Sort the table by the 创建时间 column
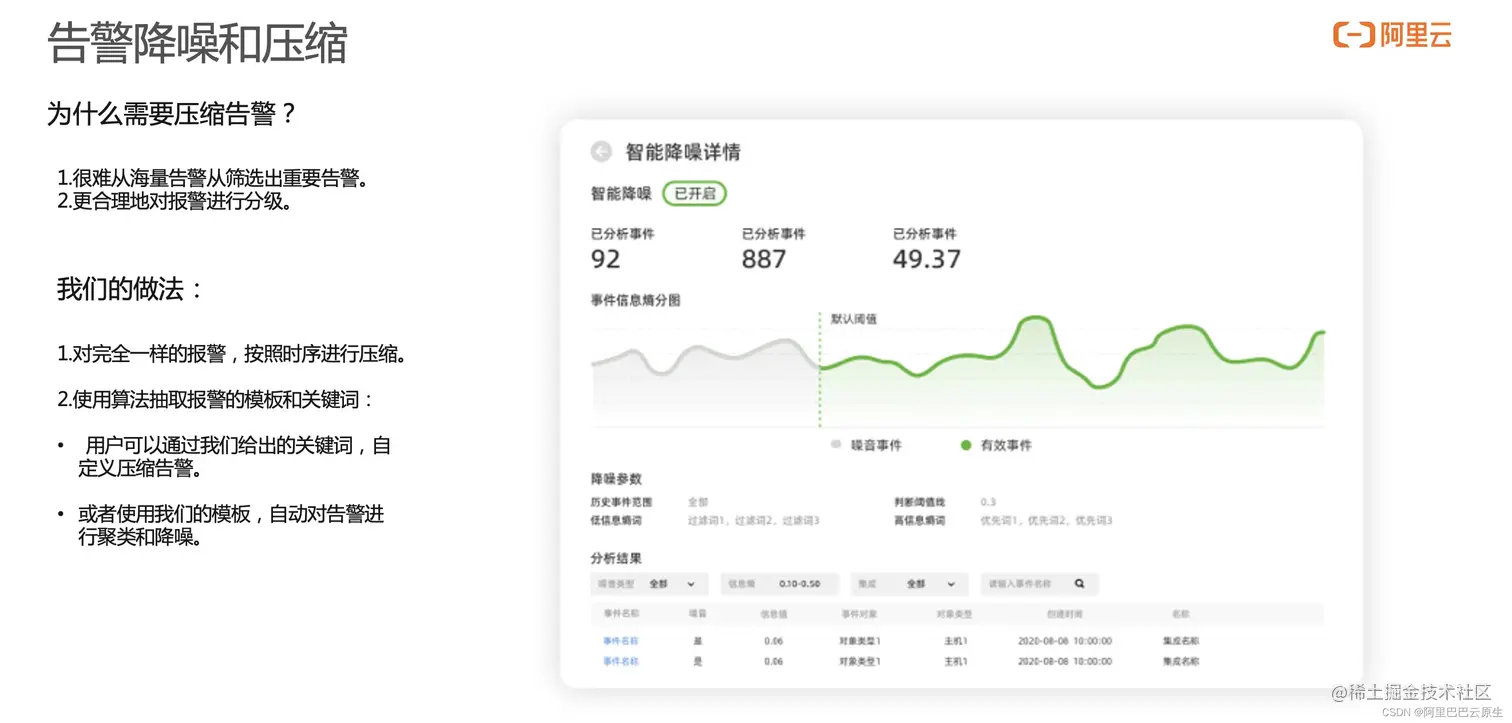The height and width of the screenshot is (723, 1512). tap(1063, 613)
